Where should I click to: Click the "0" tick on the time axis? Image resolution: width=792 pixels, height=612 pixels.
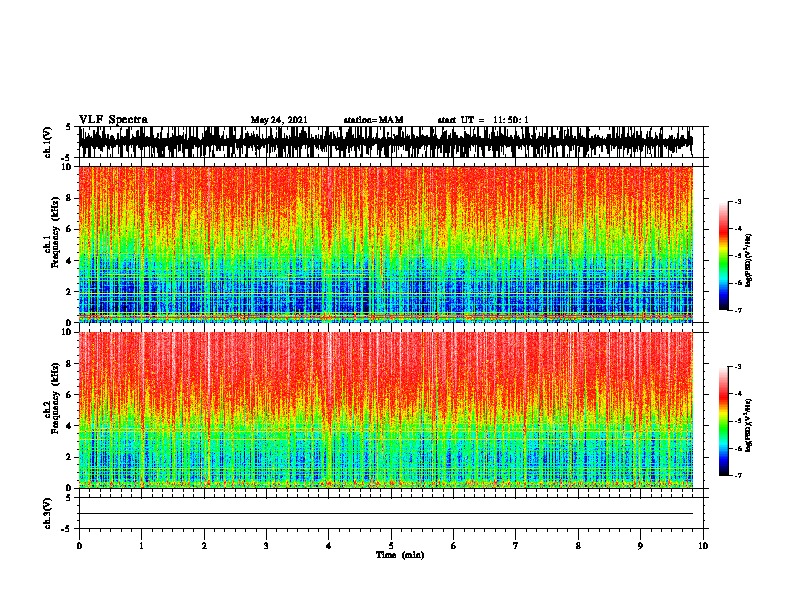(79, 546)
